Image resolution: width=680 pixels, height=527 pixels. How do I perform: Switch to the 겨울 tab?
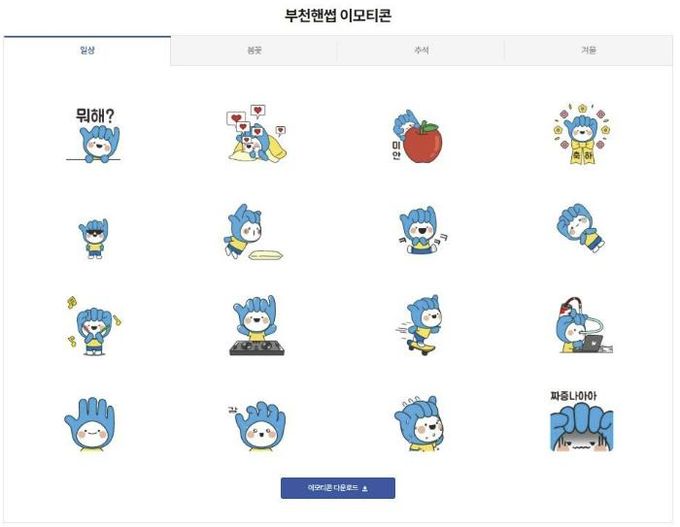pyautogui.click(x=588, y=50)
